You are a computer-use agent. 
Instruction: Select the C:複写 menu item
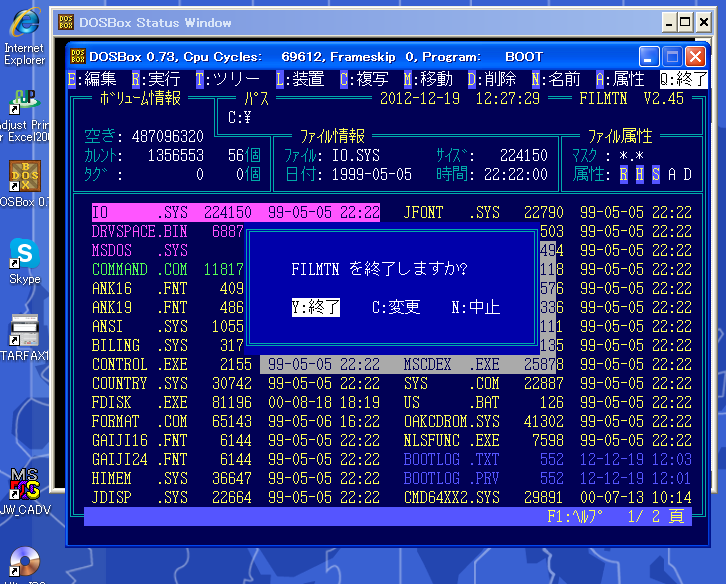(x=364, y=79)
